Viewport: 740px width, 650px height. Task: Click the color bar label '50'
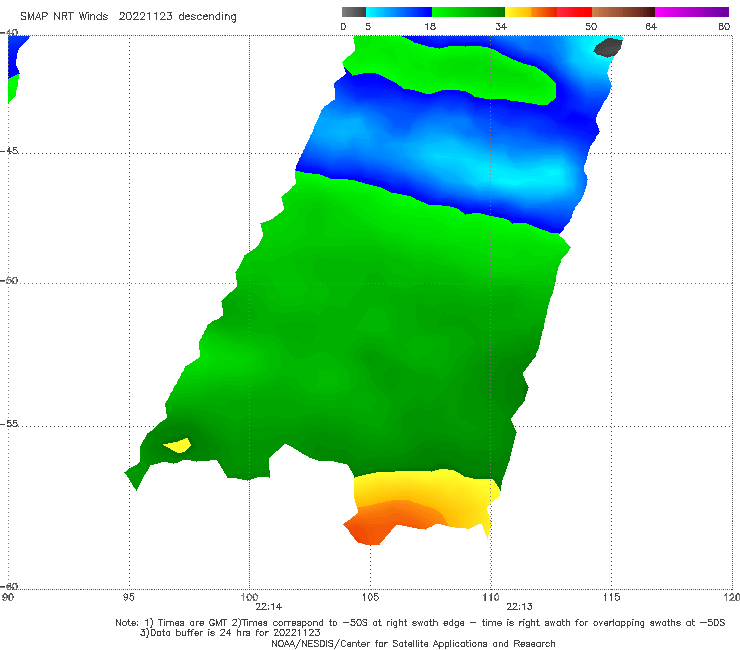pyautogui.click(x=591, y=26)
